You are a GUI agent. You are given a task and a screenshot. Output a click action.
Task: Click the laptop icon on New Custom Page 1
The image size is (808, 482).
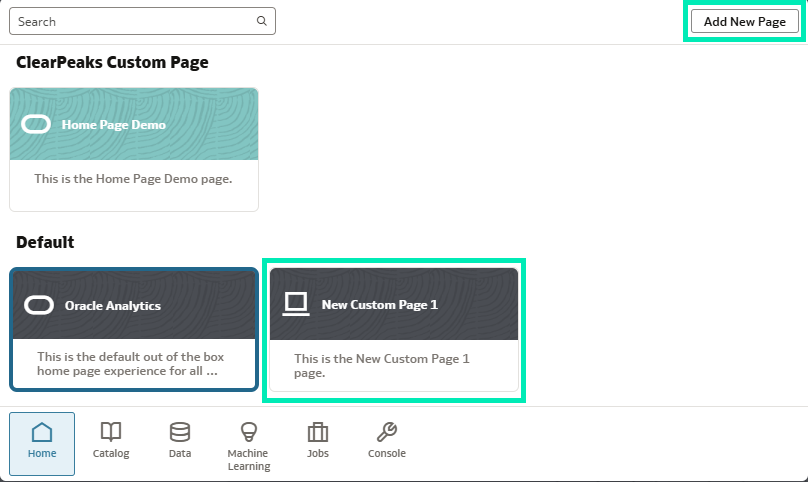295,304
